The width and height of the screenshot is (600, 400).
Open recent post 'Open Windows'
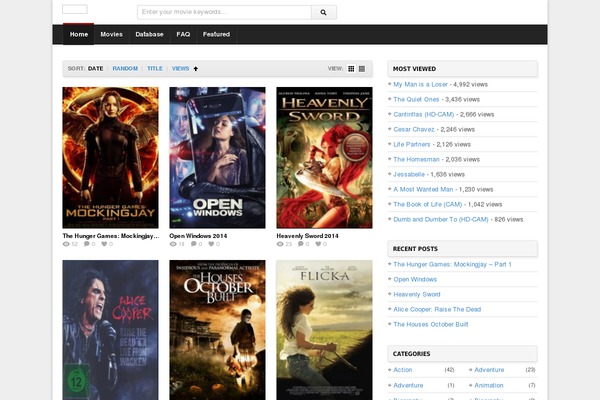coord(415,279)
